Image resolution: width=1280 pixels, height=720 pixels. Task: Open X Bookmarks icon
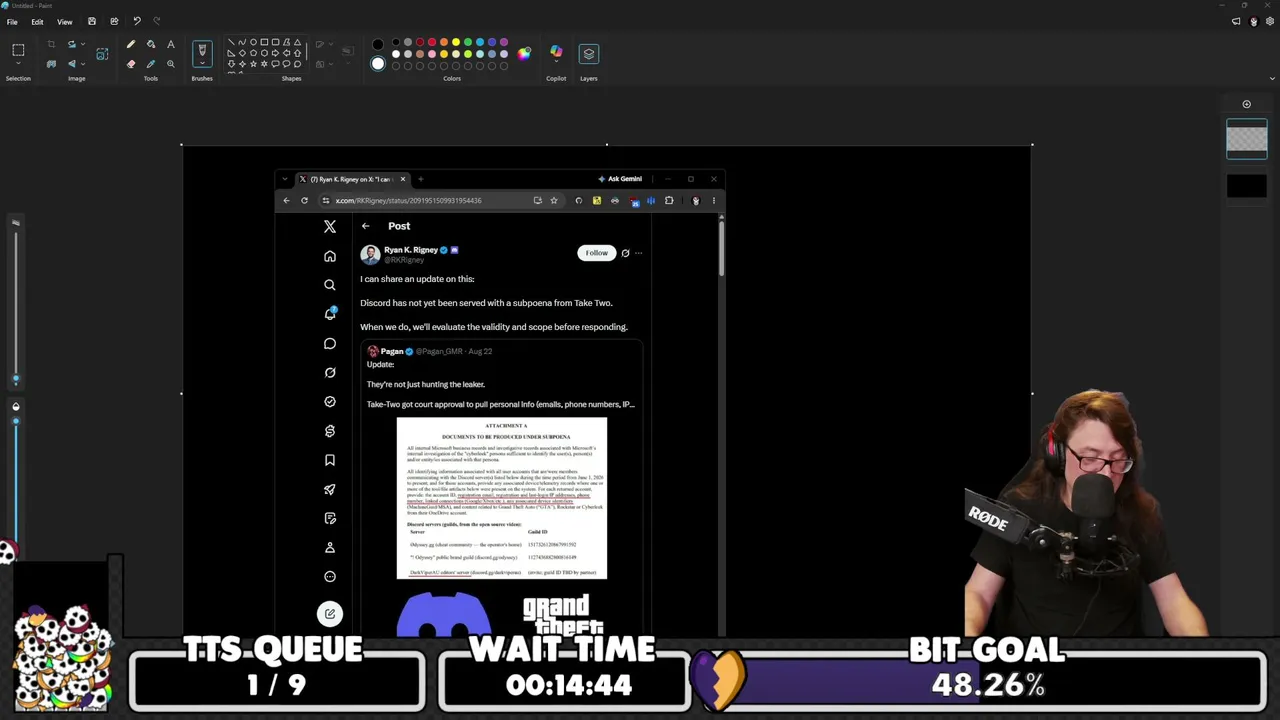pyautogui.click(x=330, y=460)
